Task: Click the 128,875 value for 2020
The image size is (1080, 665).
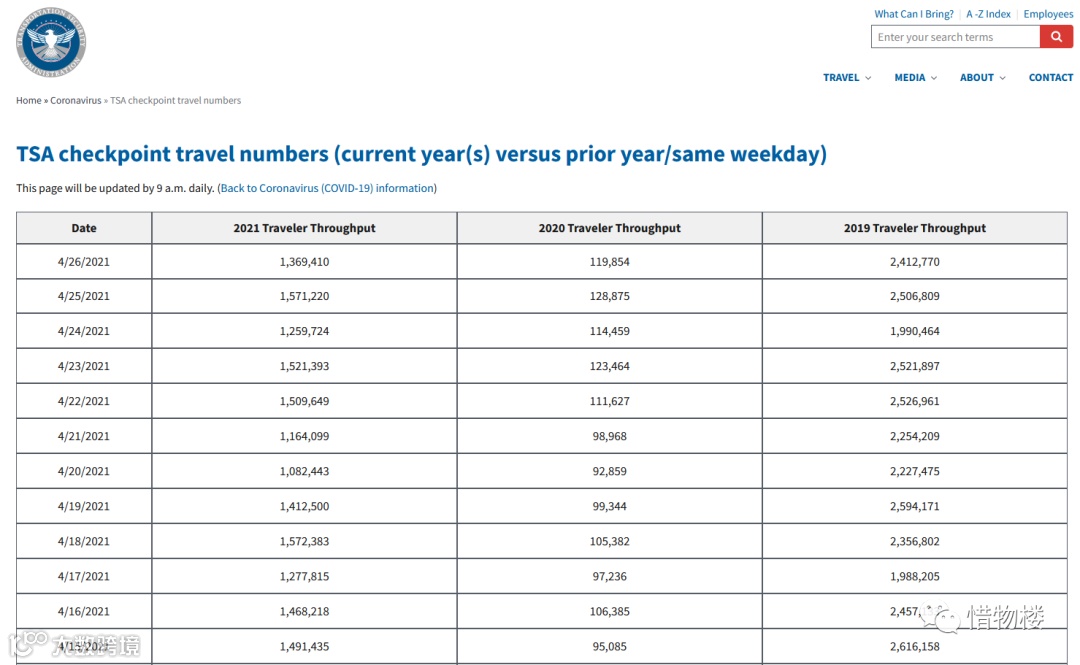Action: tap(610, 296)
